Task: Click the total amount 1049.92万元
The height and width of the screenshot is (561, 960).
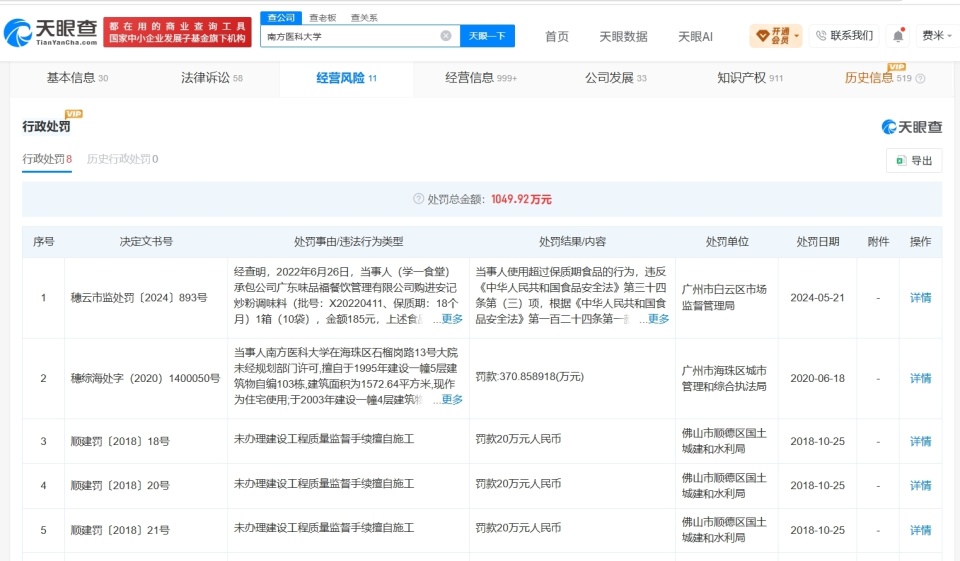Action: tap(521, 199)
